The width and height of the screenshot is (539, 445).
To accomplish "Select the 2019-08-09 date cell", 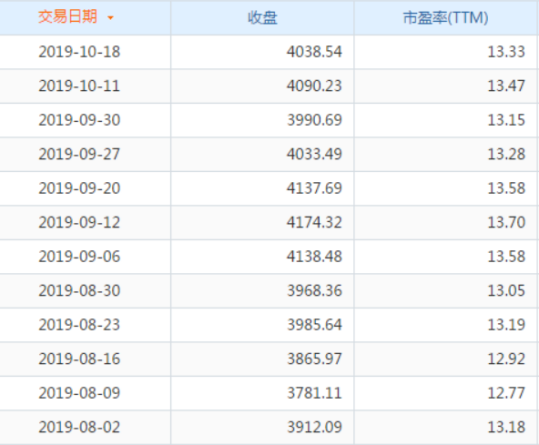I will coord(79,393).
